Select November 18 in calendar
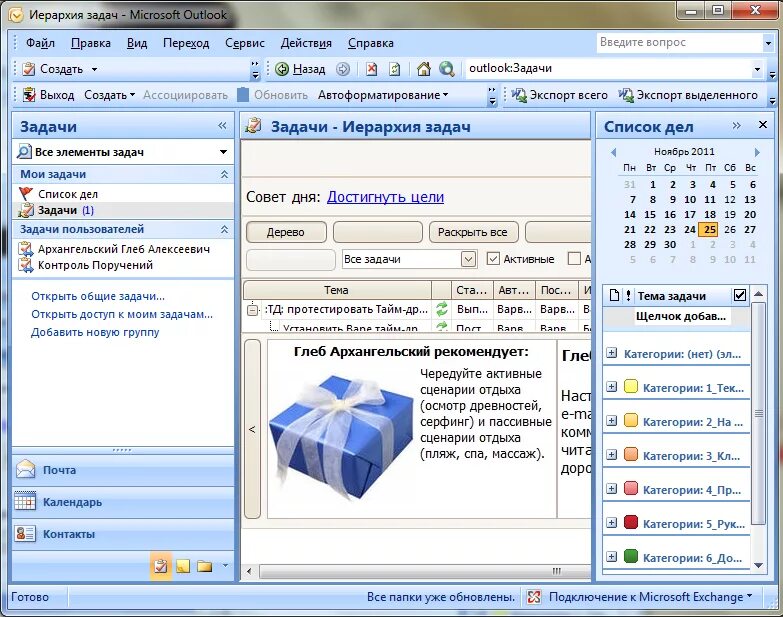Viewport: 783px width, 617px height. (x=710, y=214)
